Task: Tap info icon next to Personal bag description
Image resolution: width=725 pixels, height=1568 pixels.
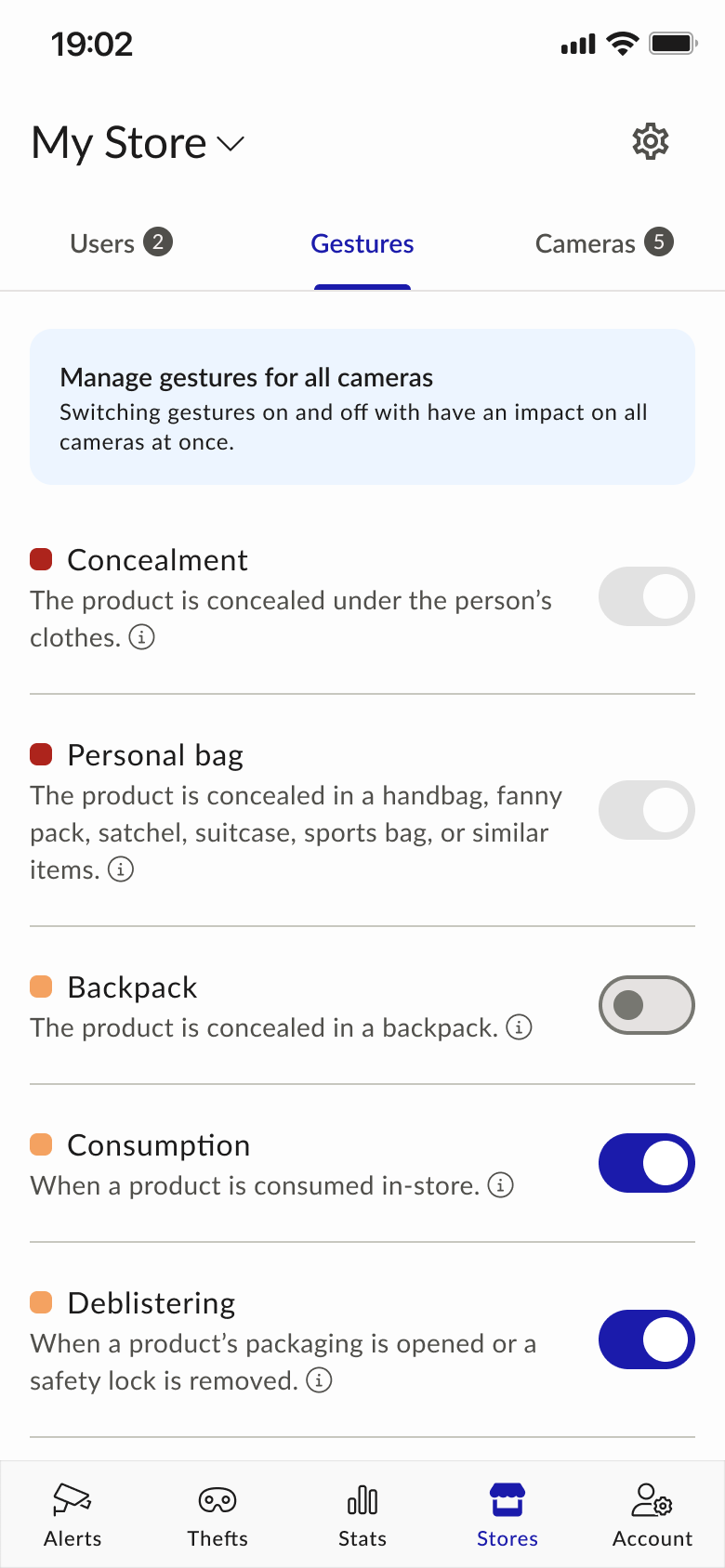Action: click(121, 869)
